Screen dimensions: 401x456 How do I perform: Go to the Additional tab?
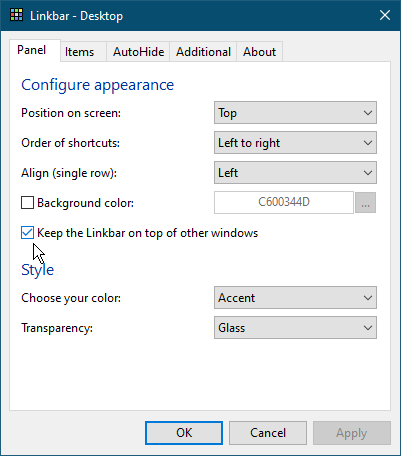203,52
